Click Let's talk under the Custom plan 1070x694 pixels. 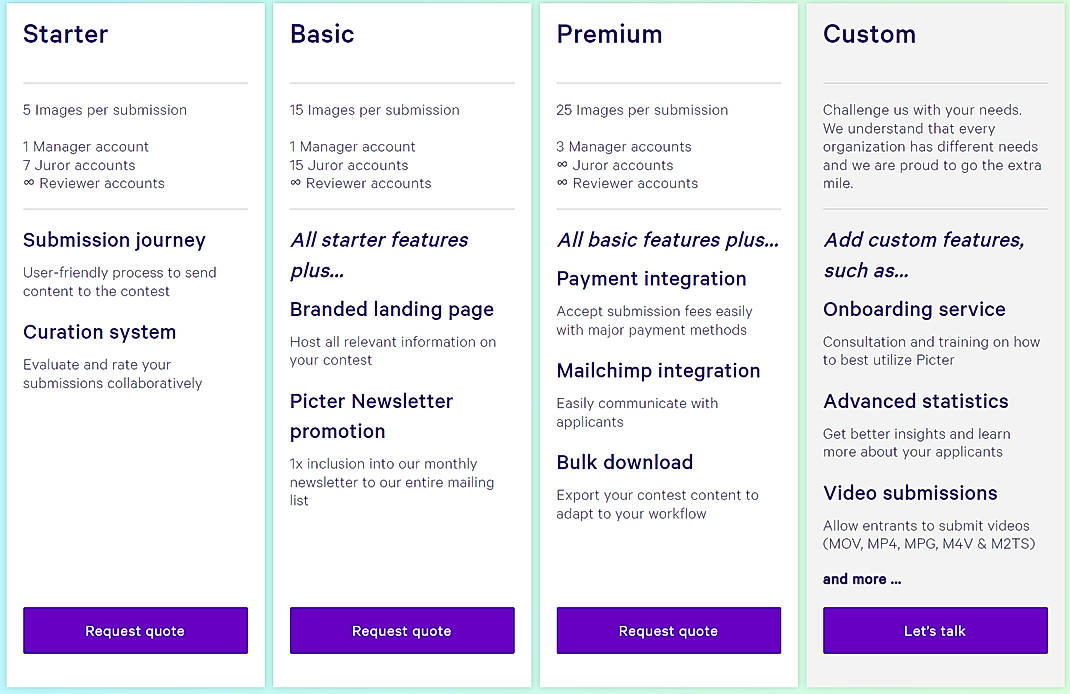pyautogui.click(x=935, y=630)
